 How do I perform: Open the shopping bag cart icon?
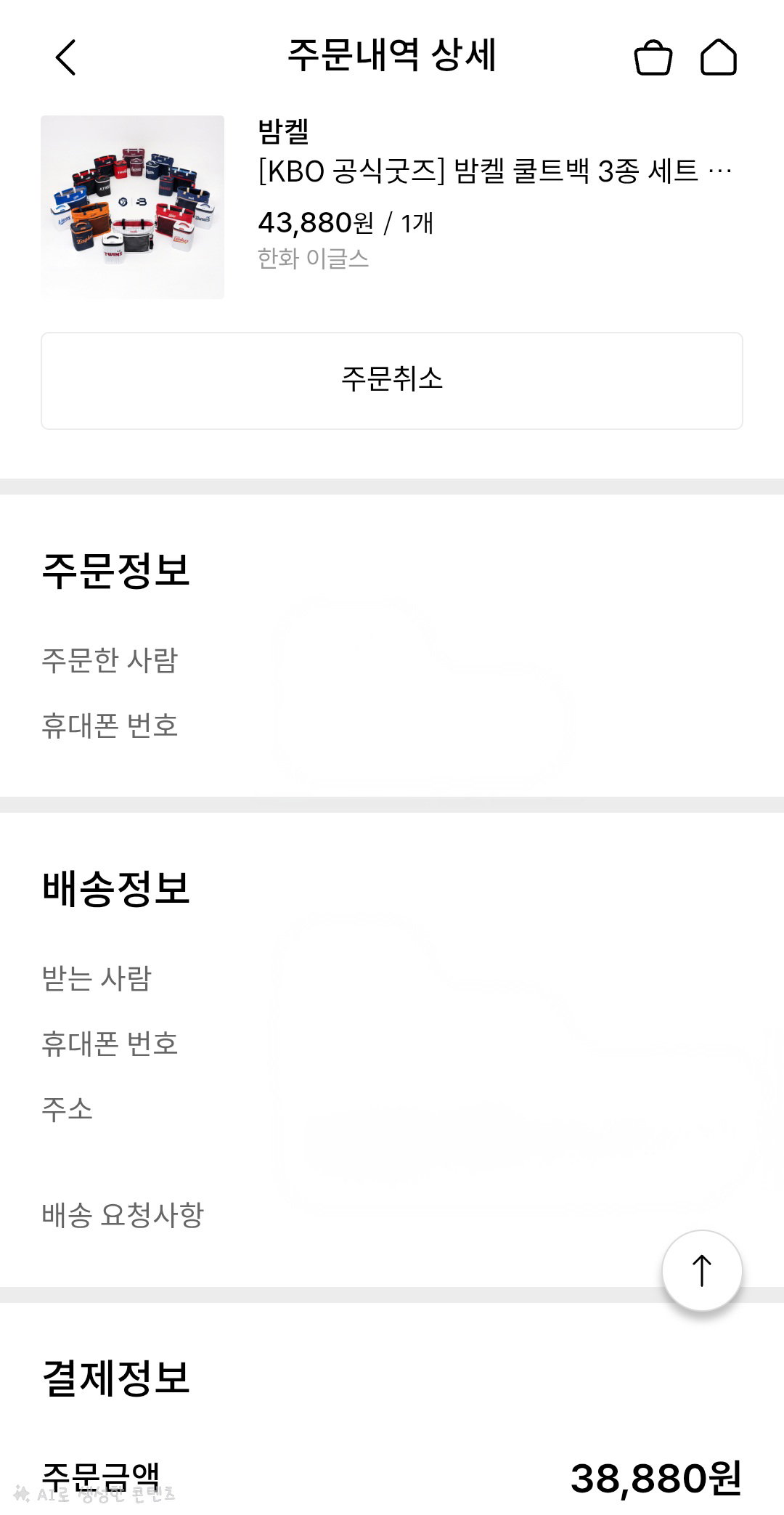[x=653, y=57]
